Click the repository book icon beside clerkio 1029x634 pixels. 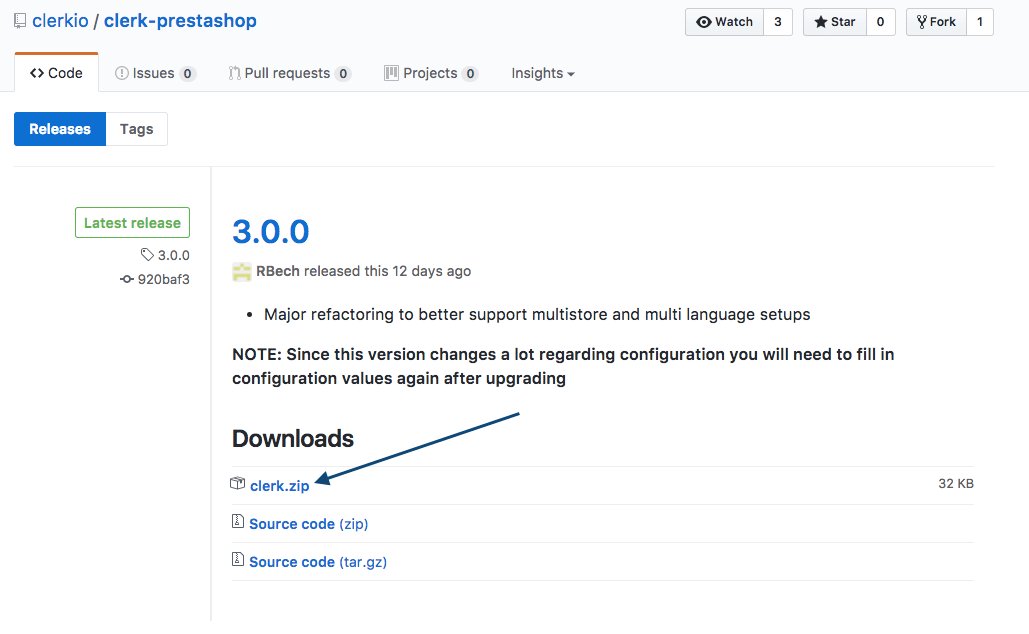pos(18,20)
